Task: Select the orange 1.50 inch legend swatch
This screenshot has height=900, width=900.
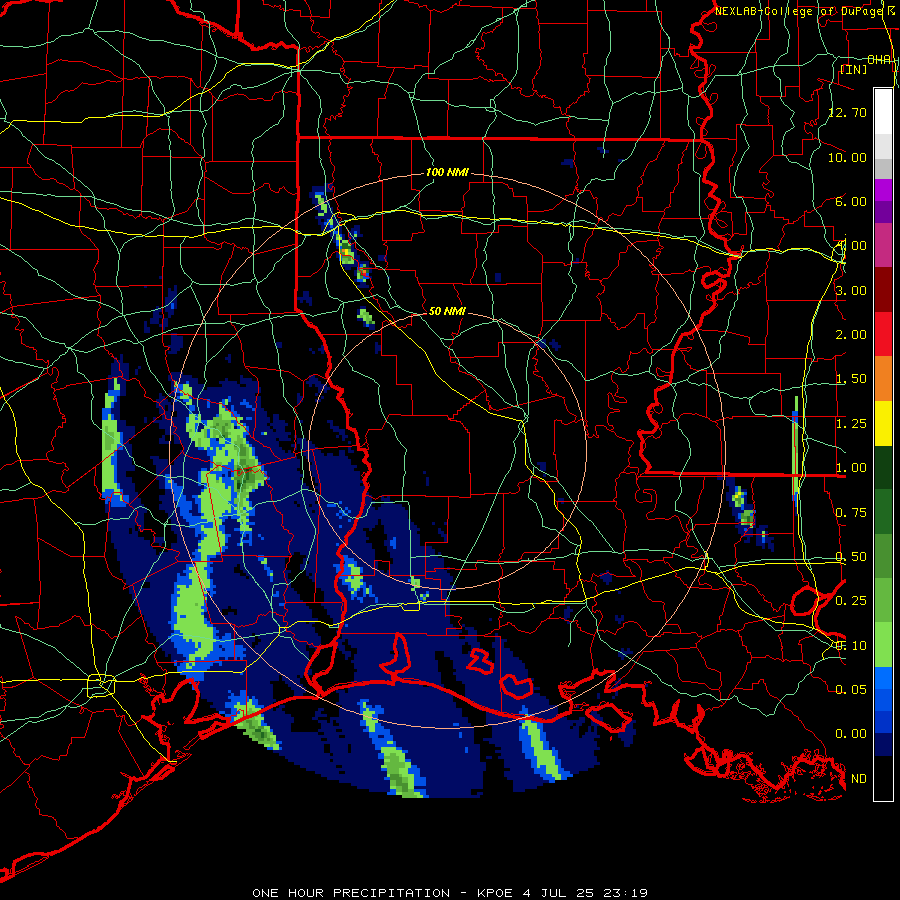Action: pos(883,379)
